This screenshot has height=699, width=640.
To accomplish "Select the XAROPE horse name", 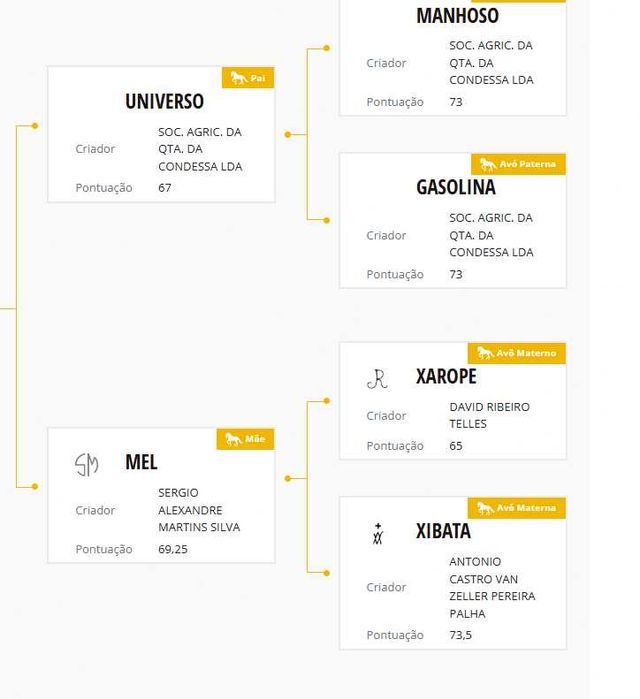I will [446, 377].
